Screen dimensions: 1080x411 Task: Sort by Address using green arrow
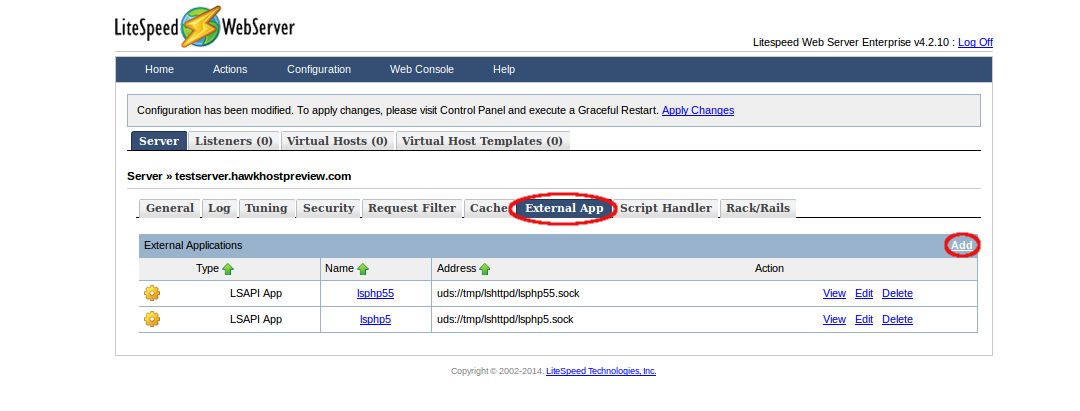coord(485,269)
